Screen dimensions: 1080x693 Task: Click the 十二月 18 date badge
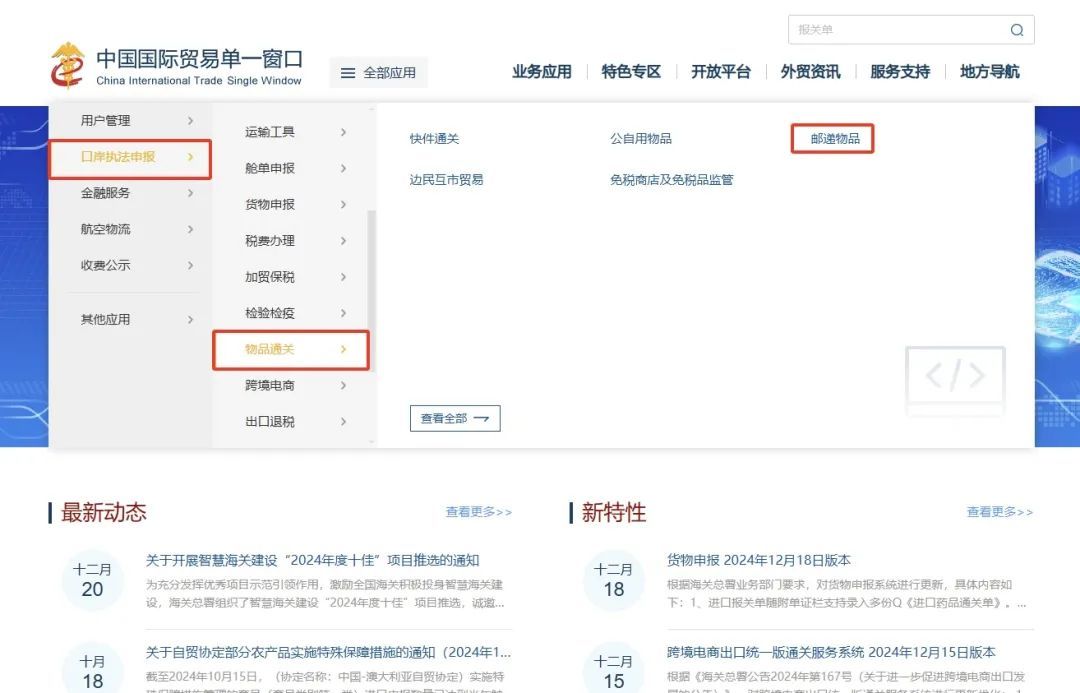click(614, 580)
